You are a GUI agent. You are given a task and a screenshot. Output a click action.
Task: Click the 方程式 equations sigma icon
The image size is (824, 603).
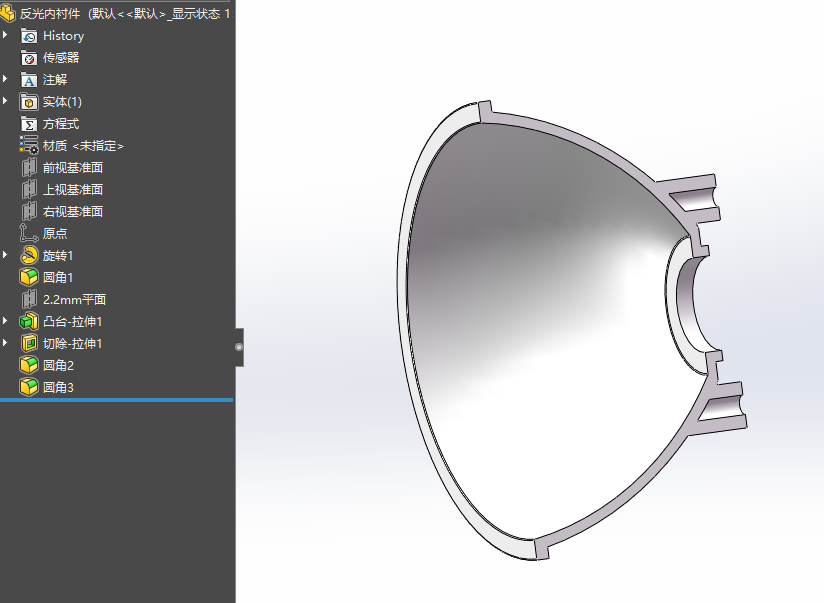coord(29,124)
